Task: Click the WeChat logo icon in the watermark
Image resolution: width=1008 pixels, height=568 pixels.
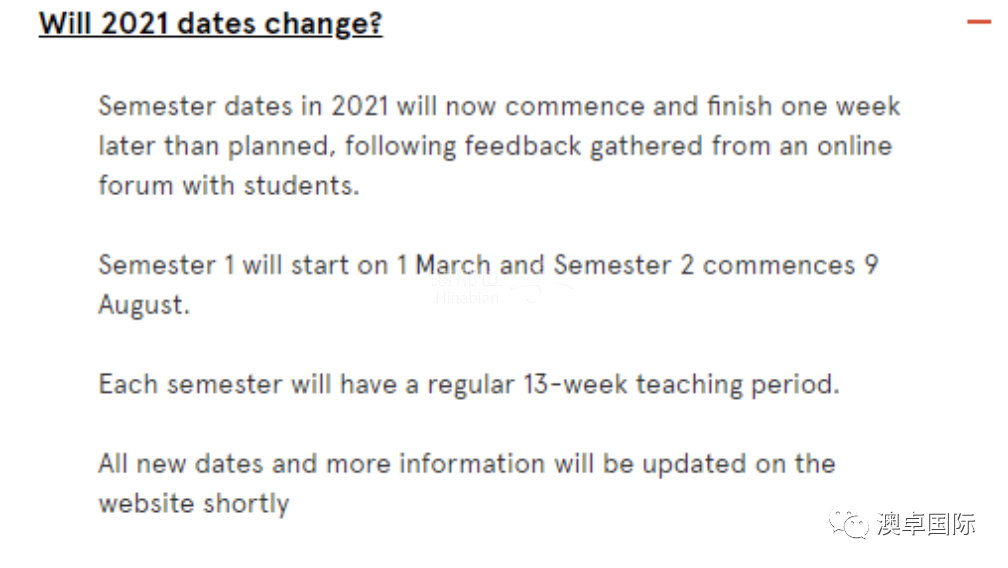Action: [849, 524]
